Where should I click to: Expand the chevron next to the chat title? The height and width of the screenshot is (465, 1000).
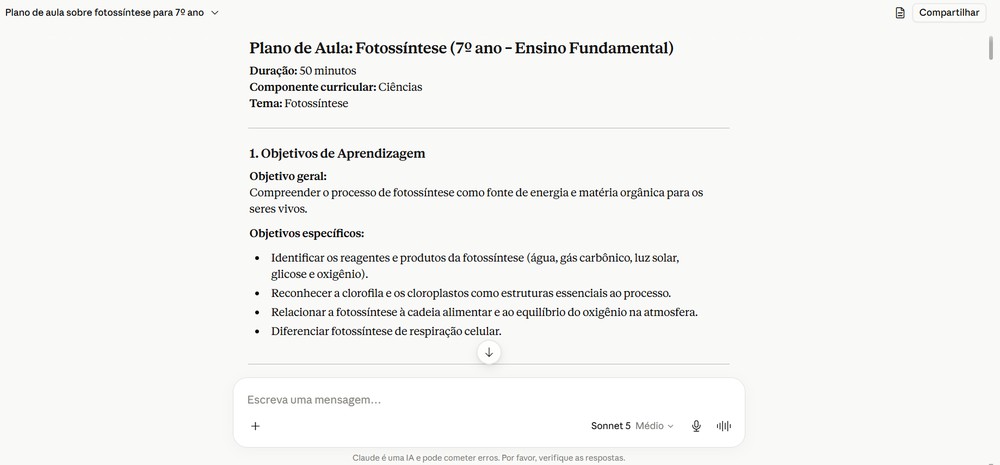215,13
